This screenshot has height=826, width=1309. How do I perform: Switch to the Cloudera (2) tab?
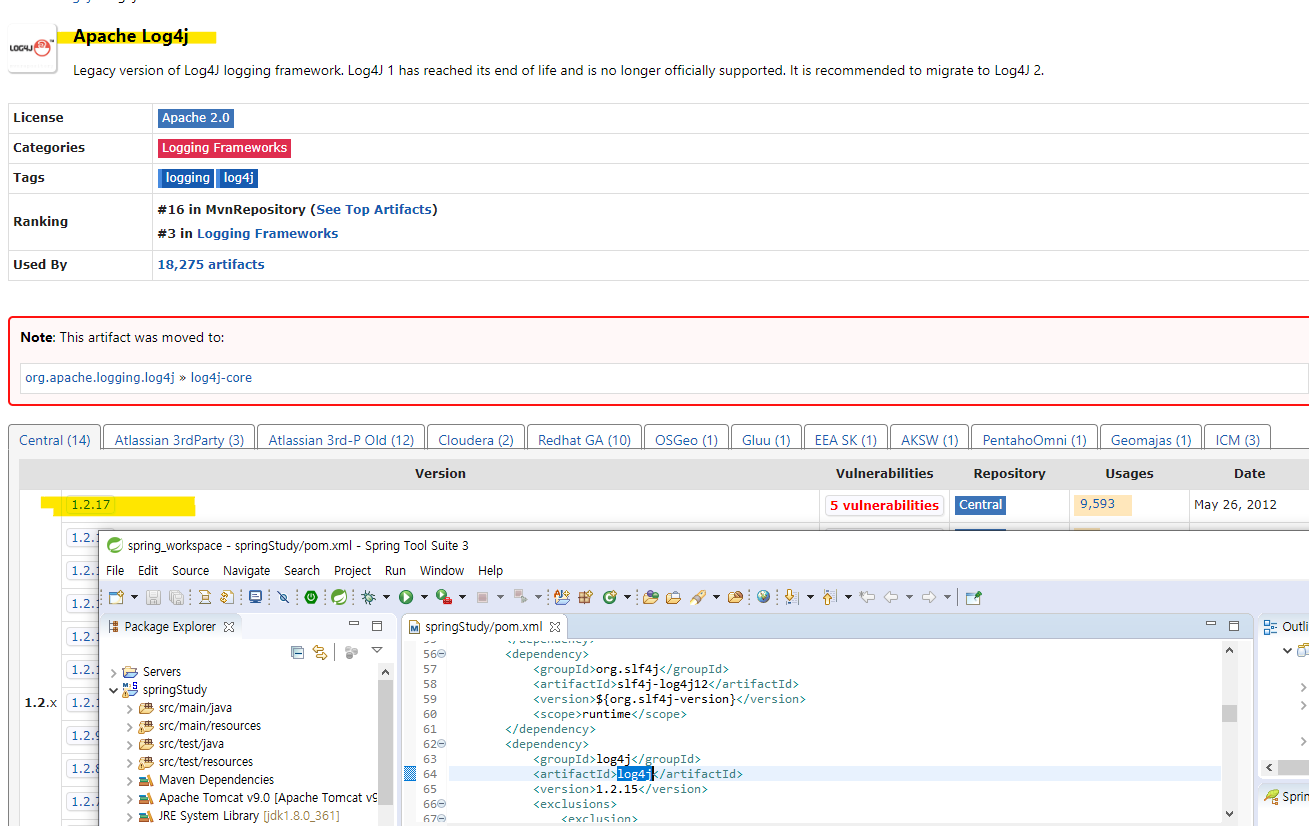click(476, 439)
